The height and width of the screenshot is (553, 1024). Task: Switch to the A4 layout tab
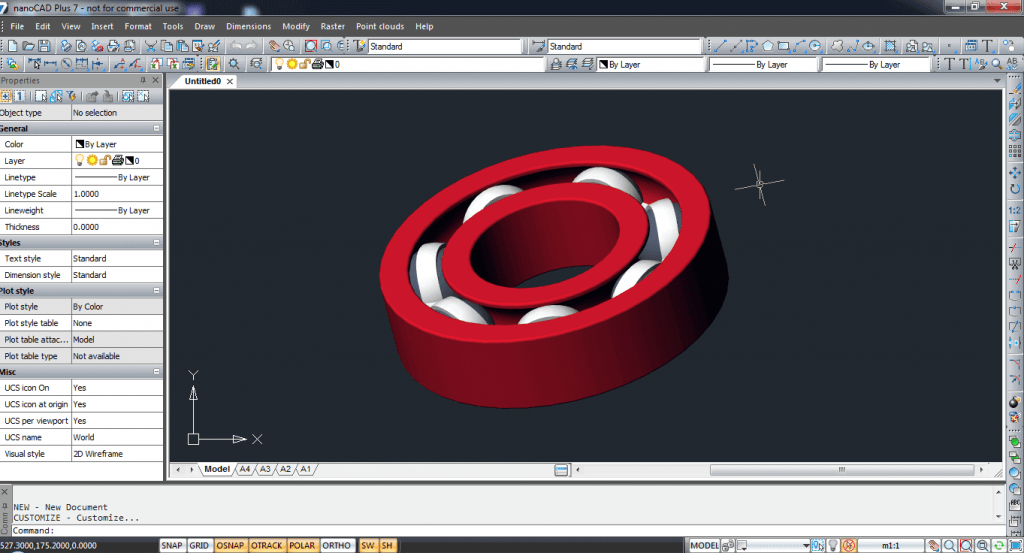click(244, 469)
